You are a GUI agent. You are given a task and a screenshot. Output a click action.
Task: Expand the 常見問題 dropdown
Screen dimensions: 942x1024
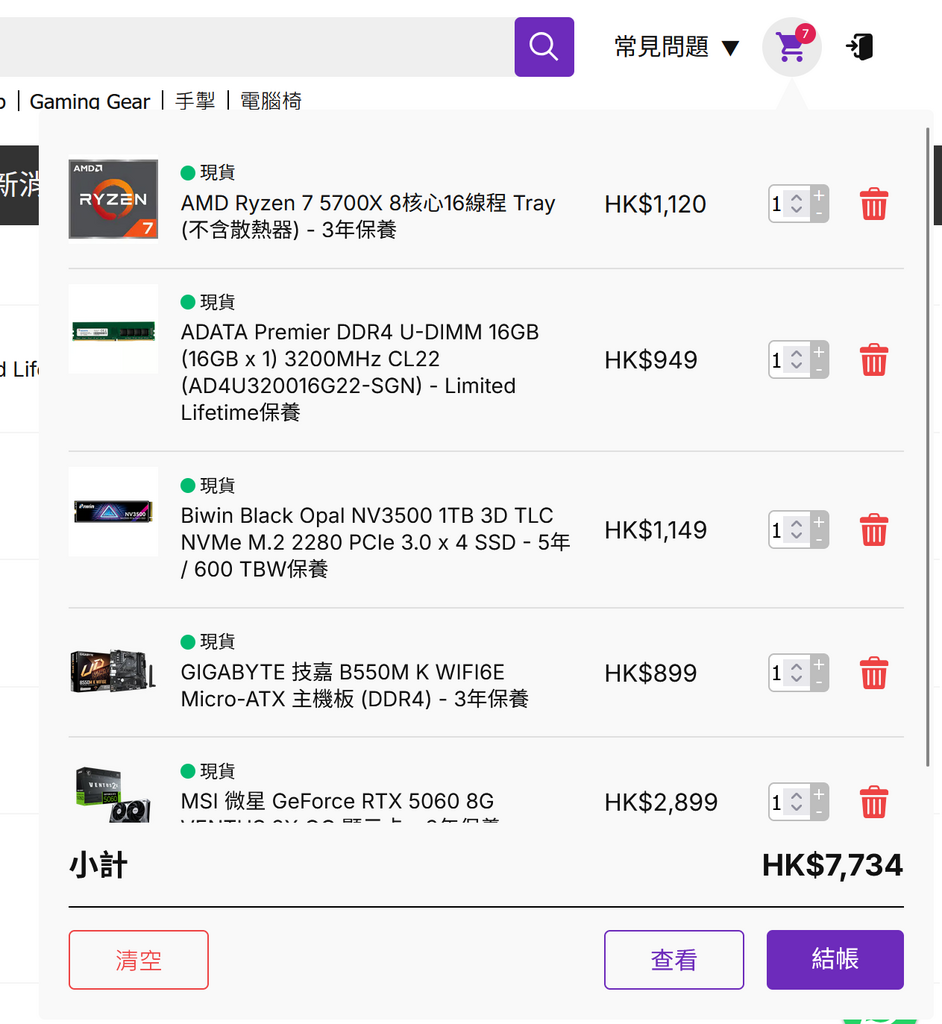(676, 47)
